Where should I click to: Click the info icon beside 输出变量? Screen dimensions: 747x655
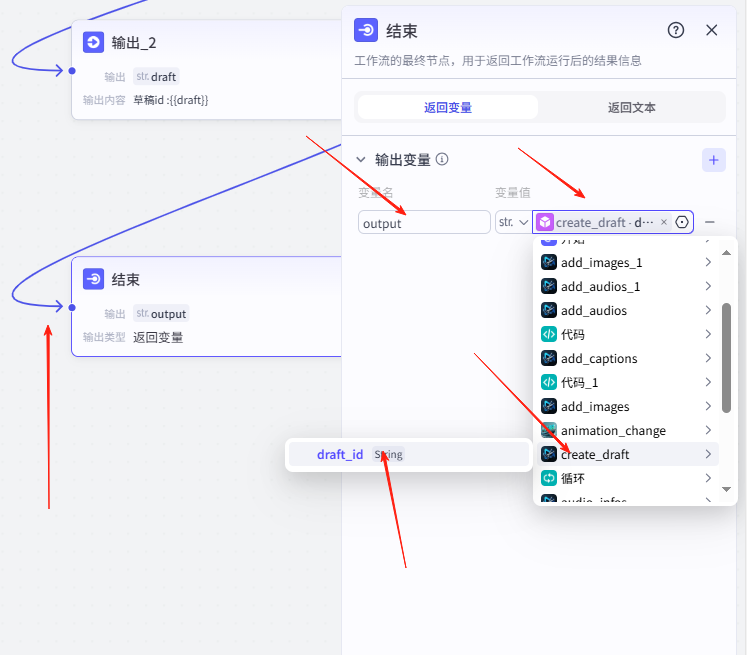pos(442,159)
